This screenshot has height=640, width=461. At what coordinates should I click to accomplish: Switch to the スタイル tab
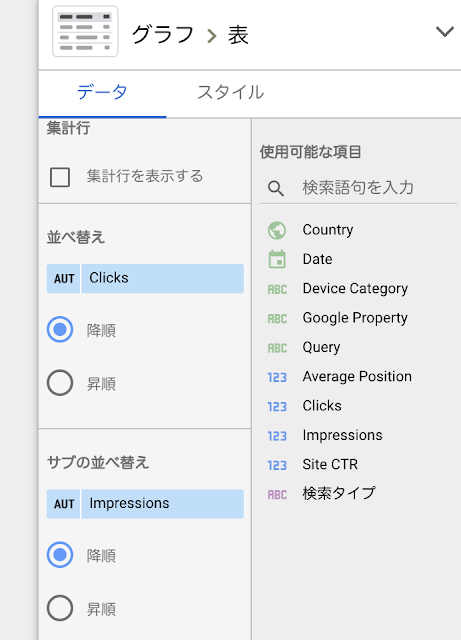(231, 92)
